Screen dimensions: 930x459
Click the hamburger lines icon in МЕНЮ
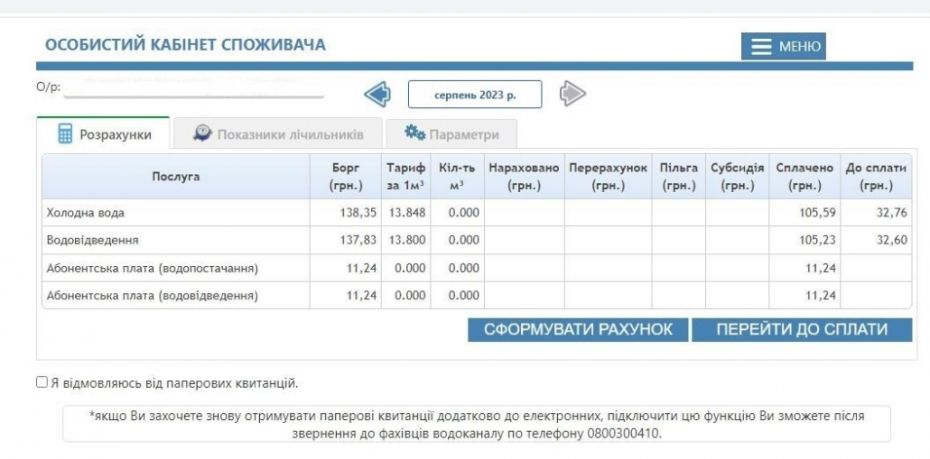[761, 46]
